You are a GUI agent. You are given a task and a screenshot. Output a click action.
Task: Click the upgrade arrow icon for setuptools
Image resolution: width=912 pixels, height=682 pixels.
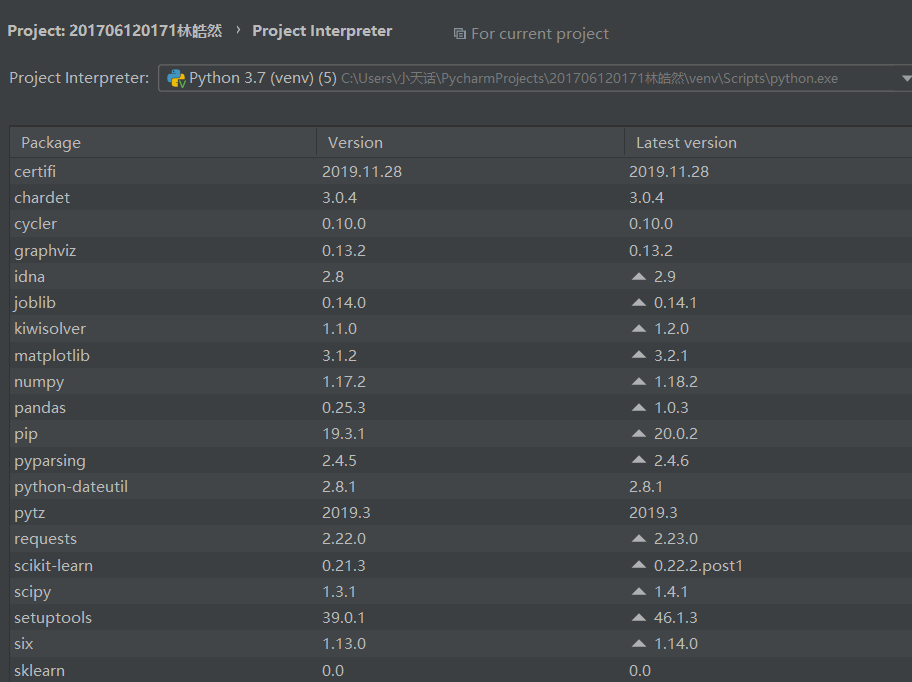tap(639, 618)
